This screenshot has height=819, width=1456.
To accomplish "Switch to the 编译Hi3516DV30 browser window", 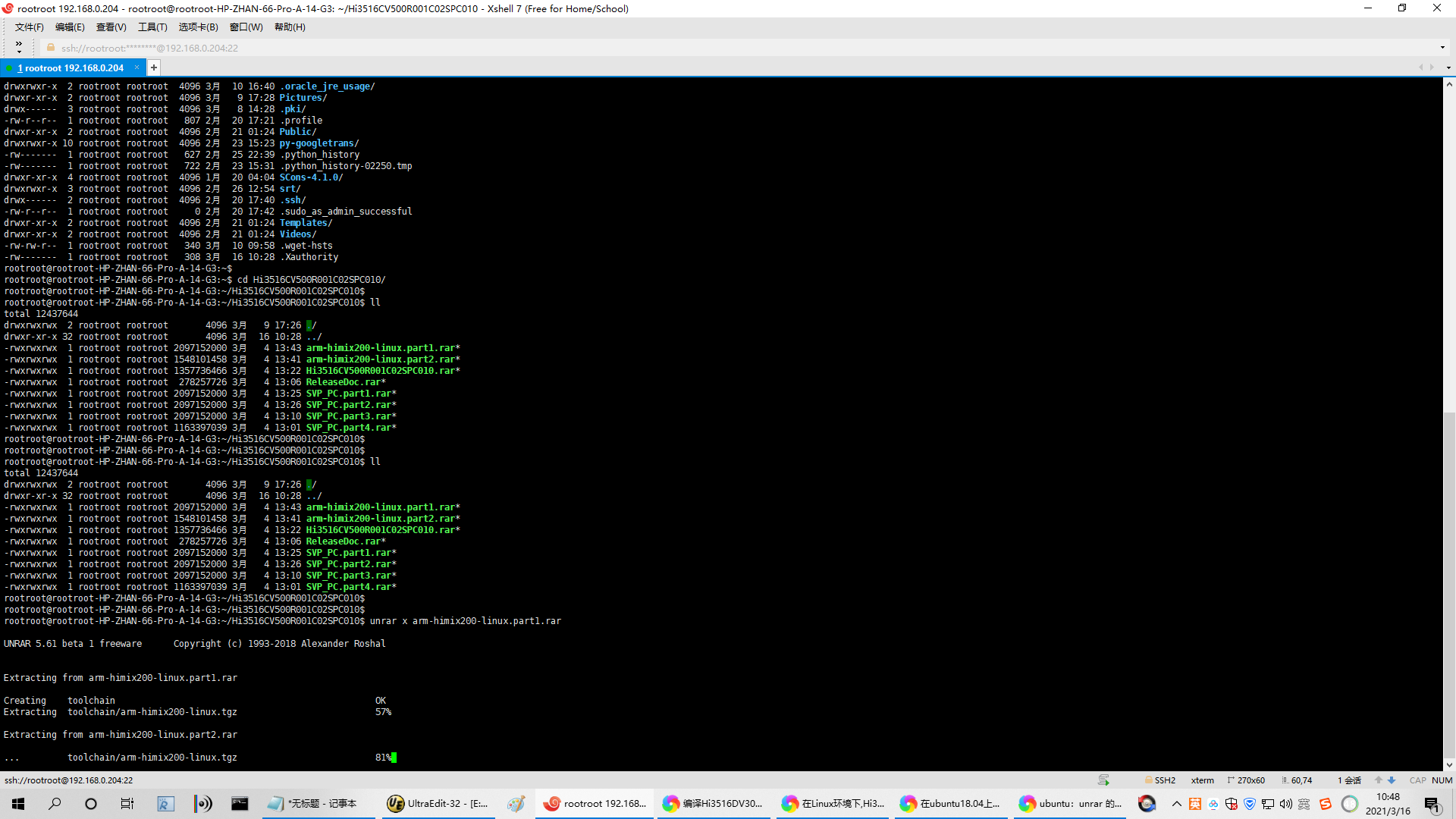I will point(714,804).
